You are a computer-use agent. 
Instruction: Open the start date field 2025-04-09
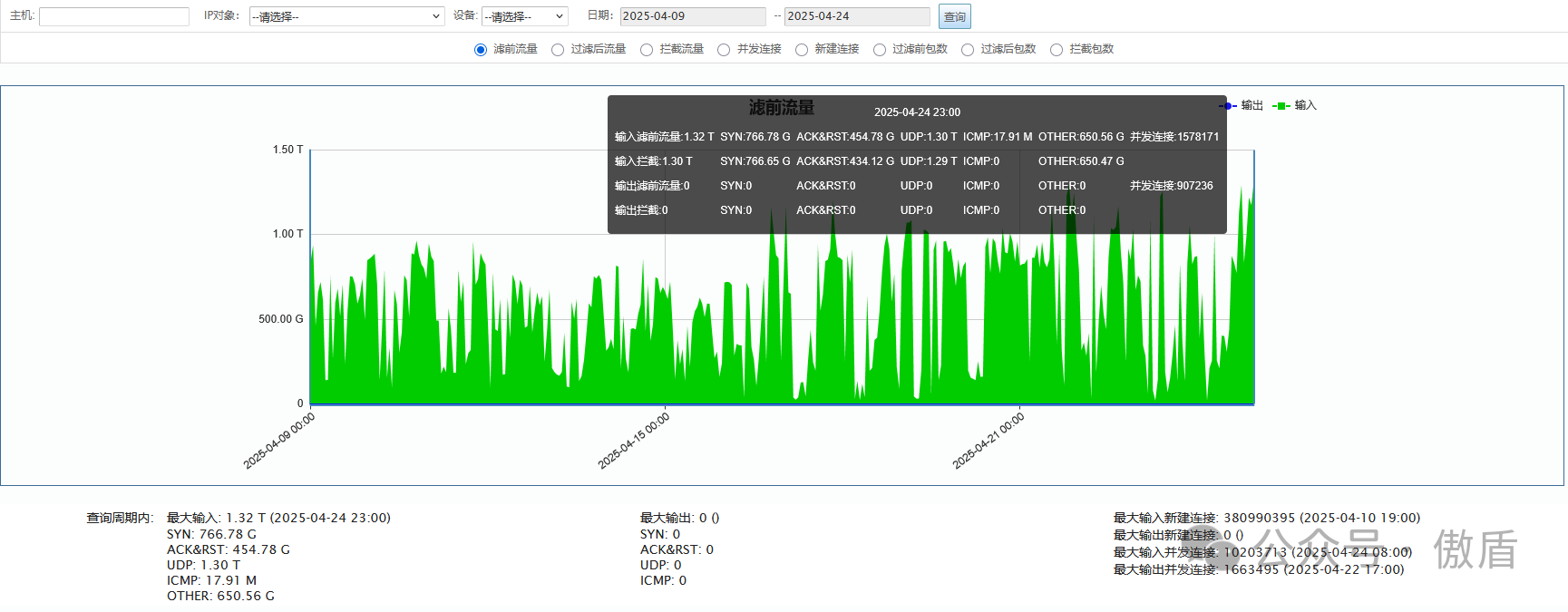pyautogui.click(x=693, y=16)
